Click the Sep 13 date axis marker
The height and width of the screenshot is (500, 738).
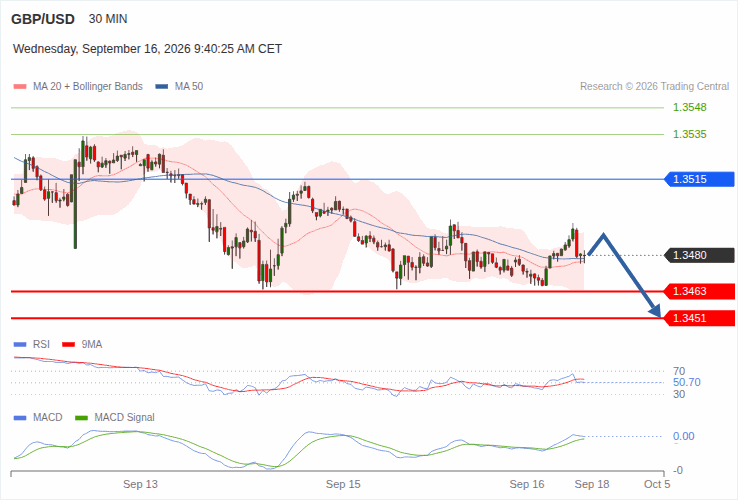coord(140,484)
